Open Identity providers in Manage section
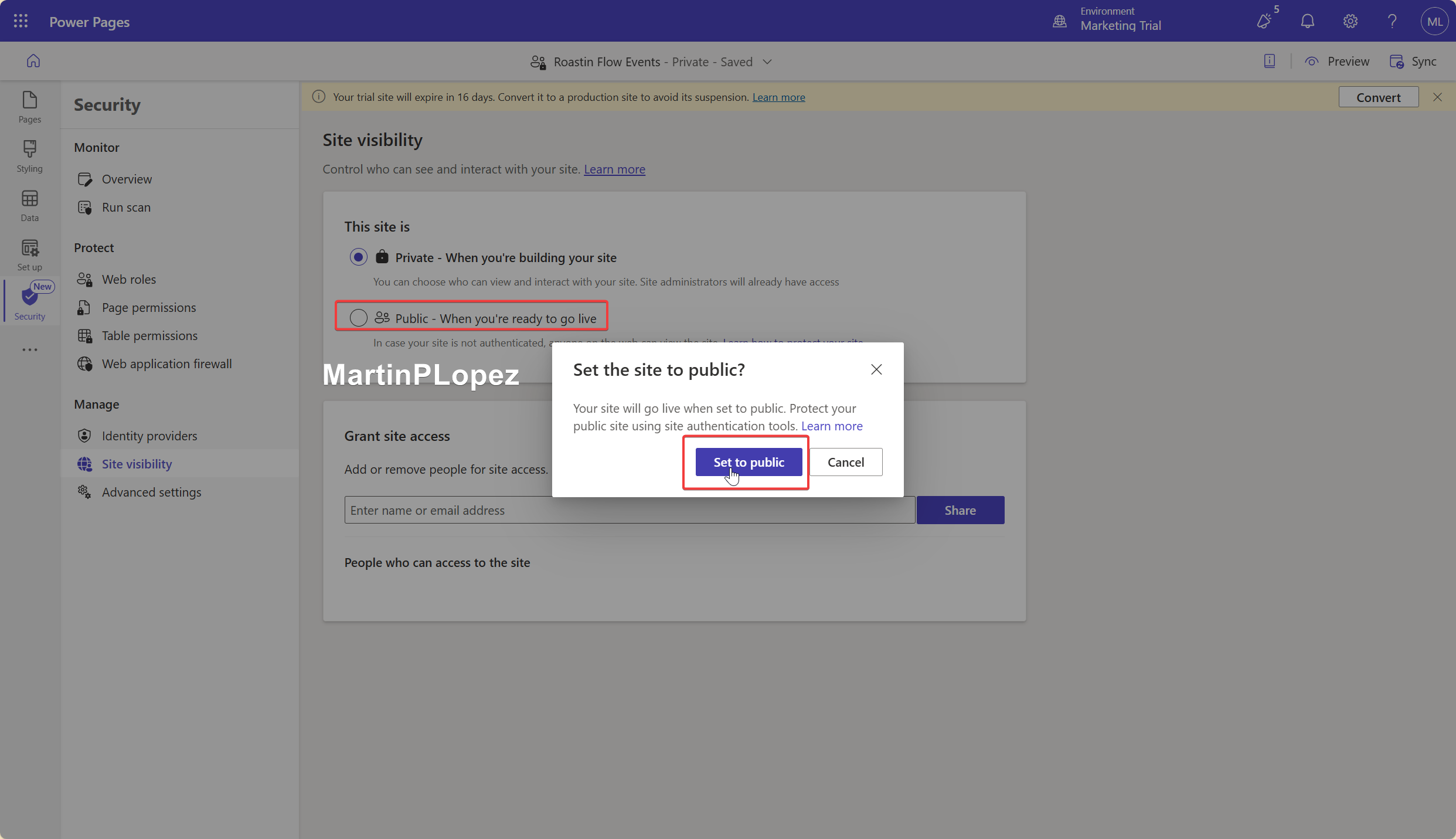The image size is (1456, 839). coord(149,436)
